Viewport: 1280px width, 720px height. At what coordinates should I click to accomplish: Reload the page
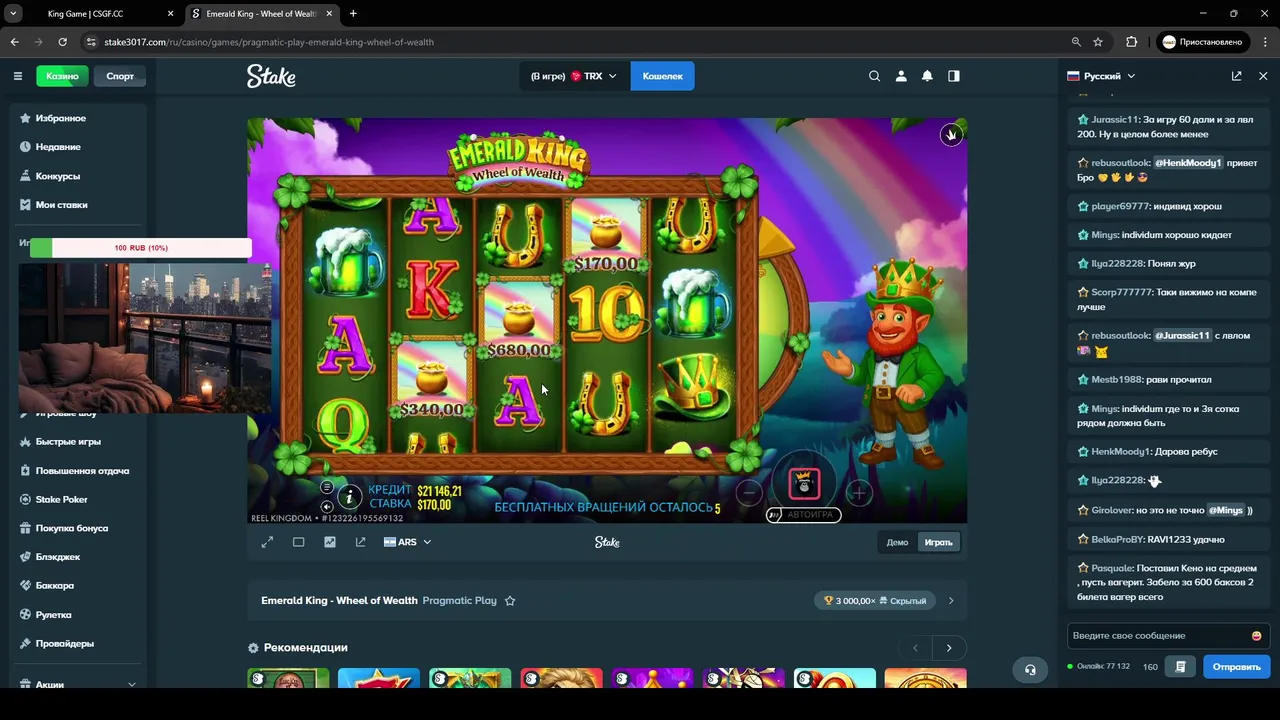[62, 42]
